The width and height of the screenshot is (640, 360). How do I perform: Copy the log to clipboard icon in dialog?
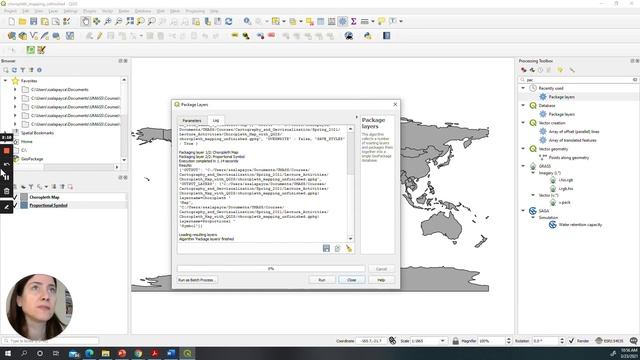click(338, 248)
